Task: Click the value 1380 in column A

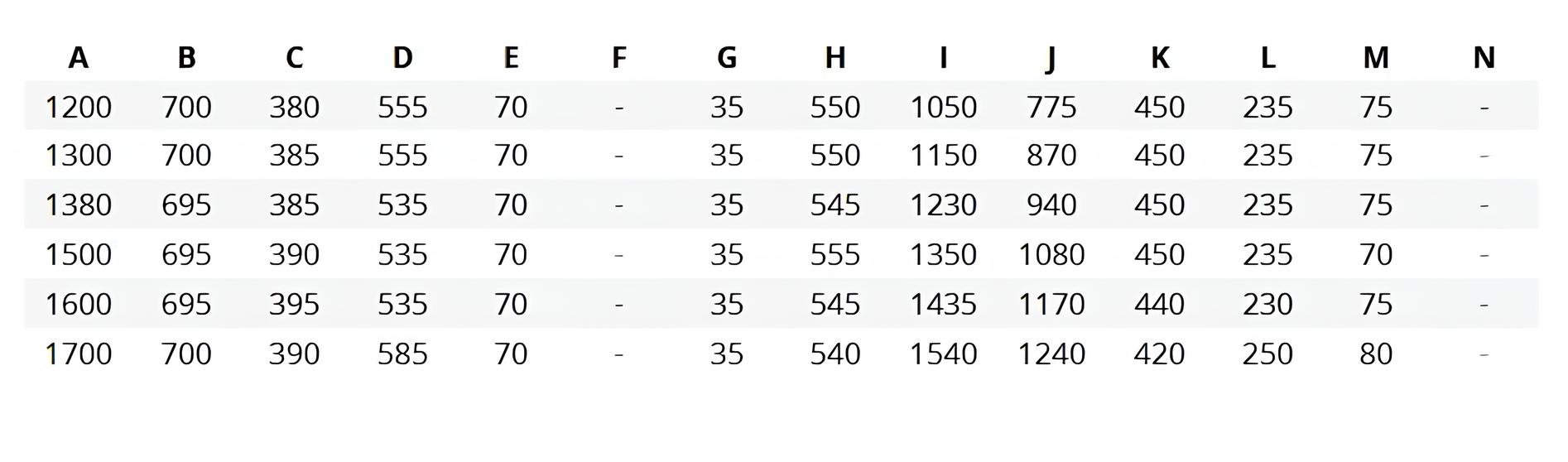Action: (x=78, y=205)
